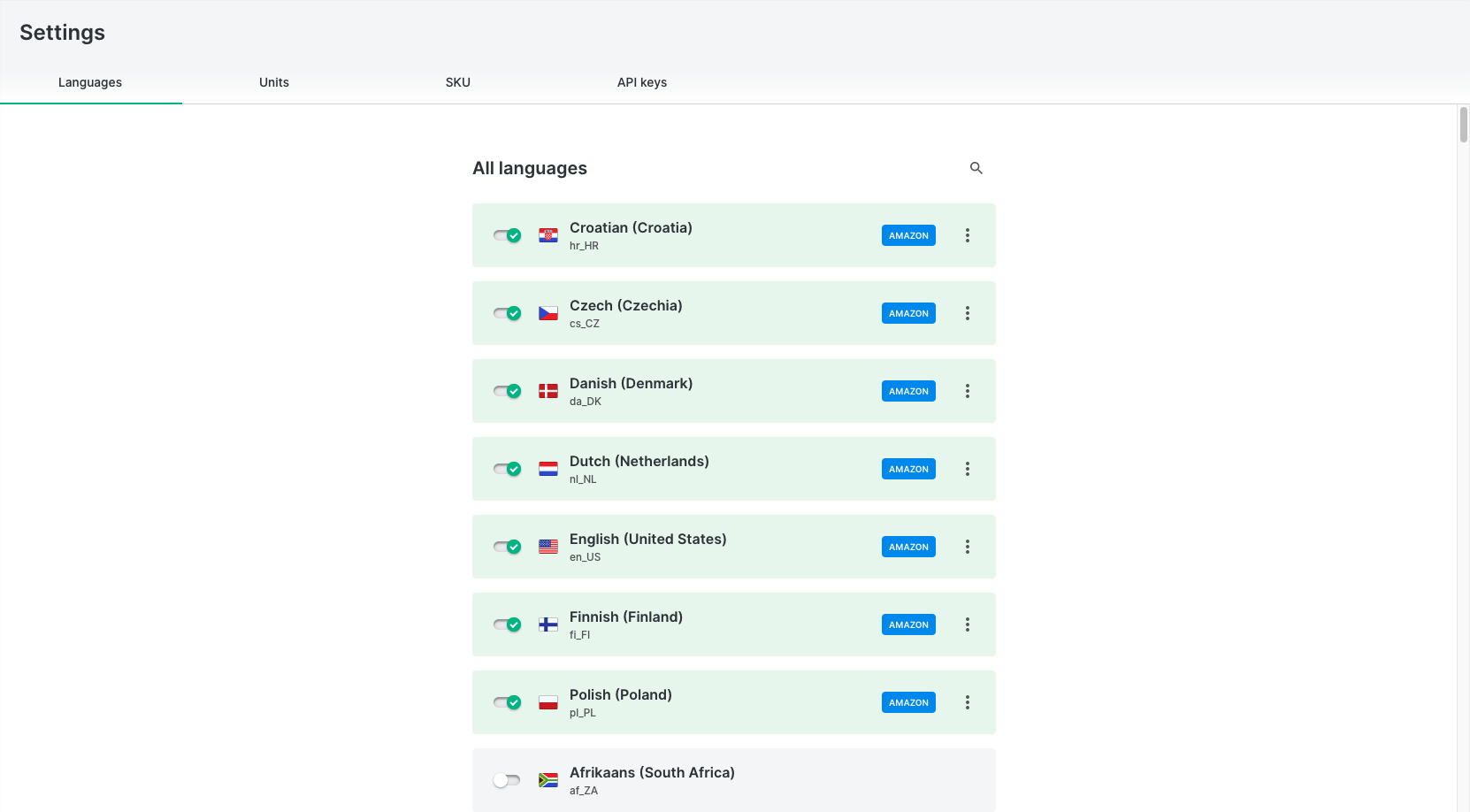Click the Denmark flag icon
This screenshot has height=812, width=1470.
tap(548, 391)
